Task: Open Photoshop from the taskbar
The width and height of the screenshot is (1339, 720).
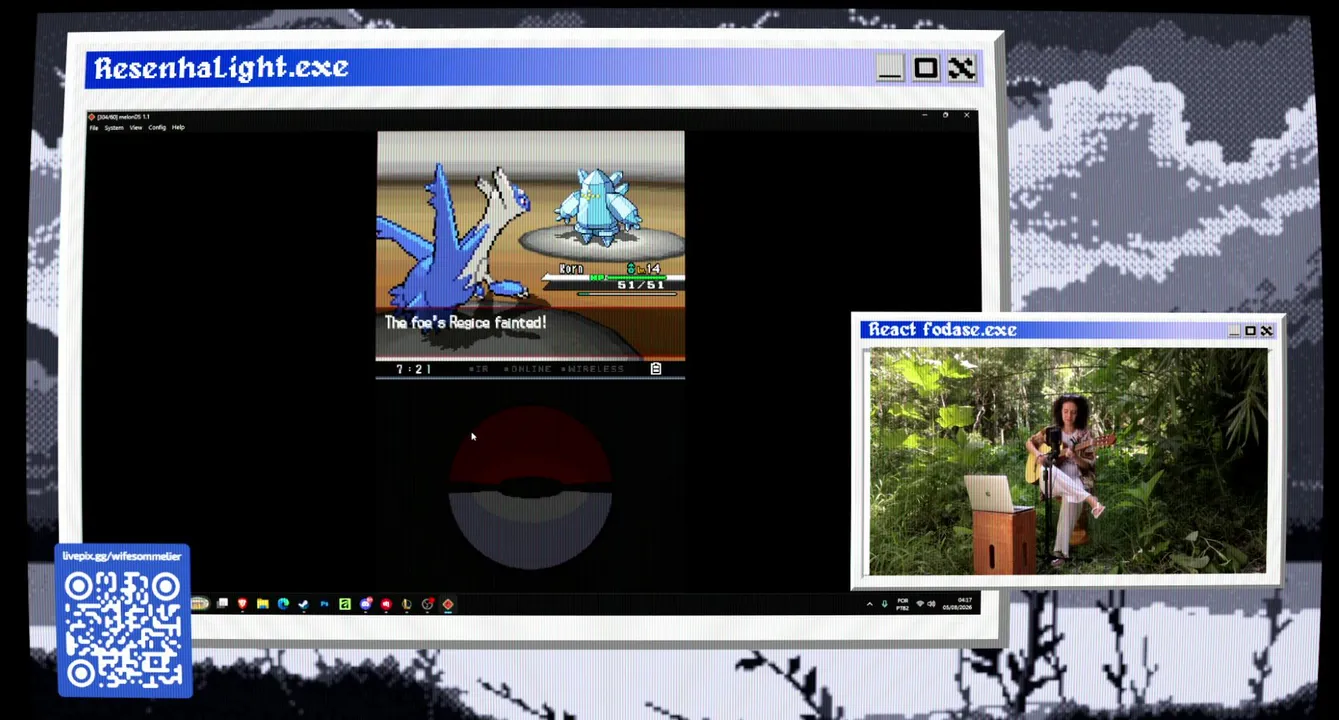Action: [x=324, y=604]
